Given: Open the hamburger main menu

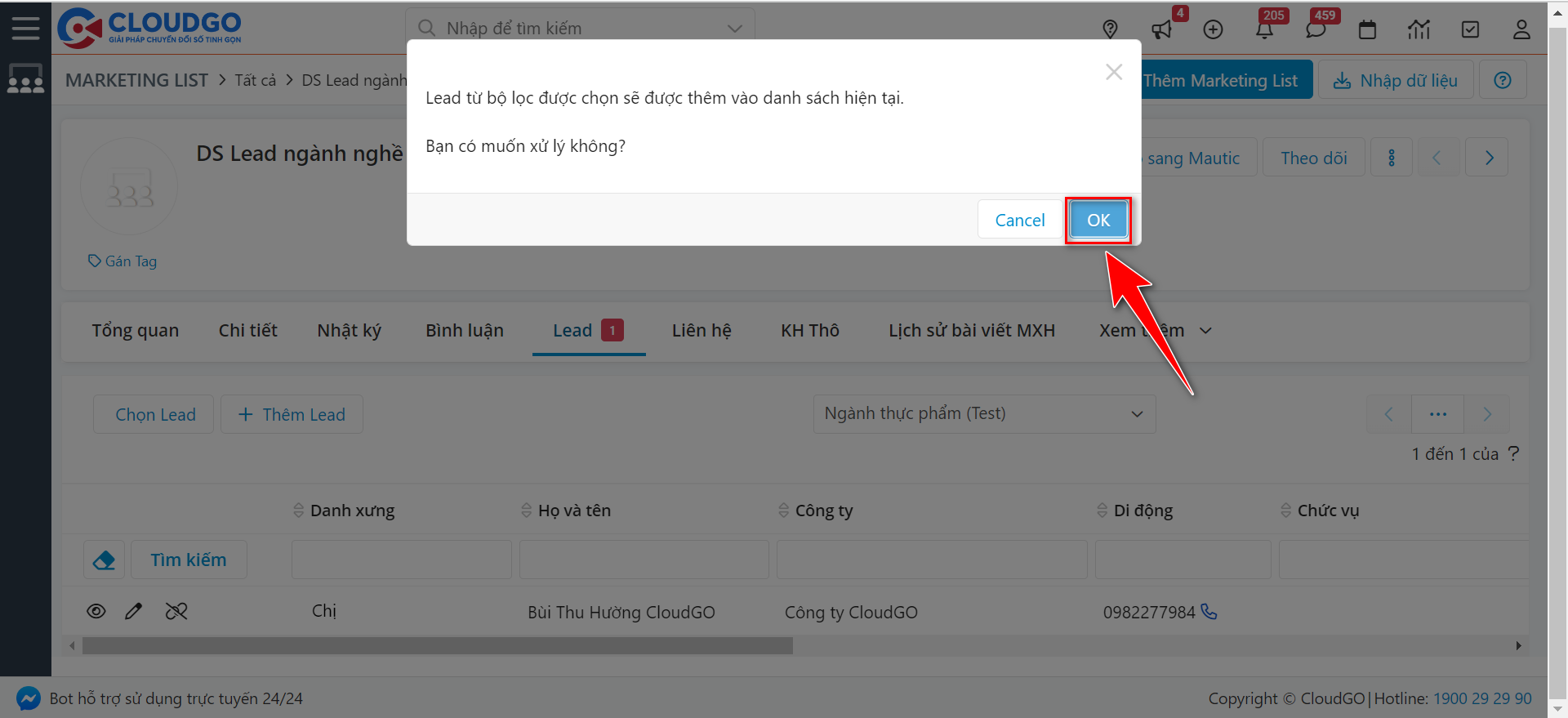Looking at the screenshot, I should [x=25, y=28].
